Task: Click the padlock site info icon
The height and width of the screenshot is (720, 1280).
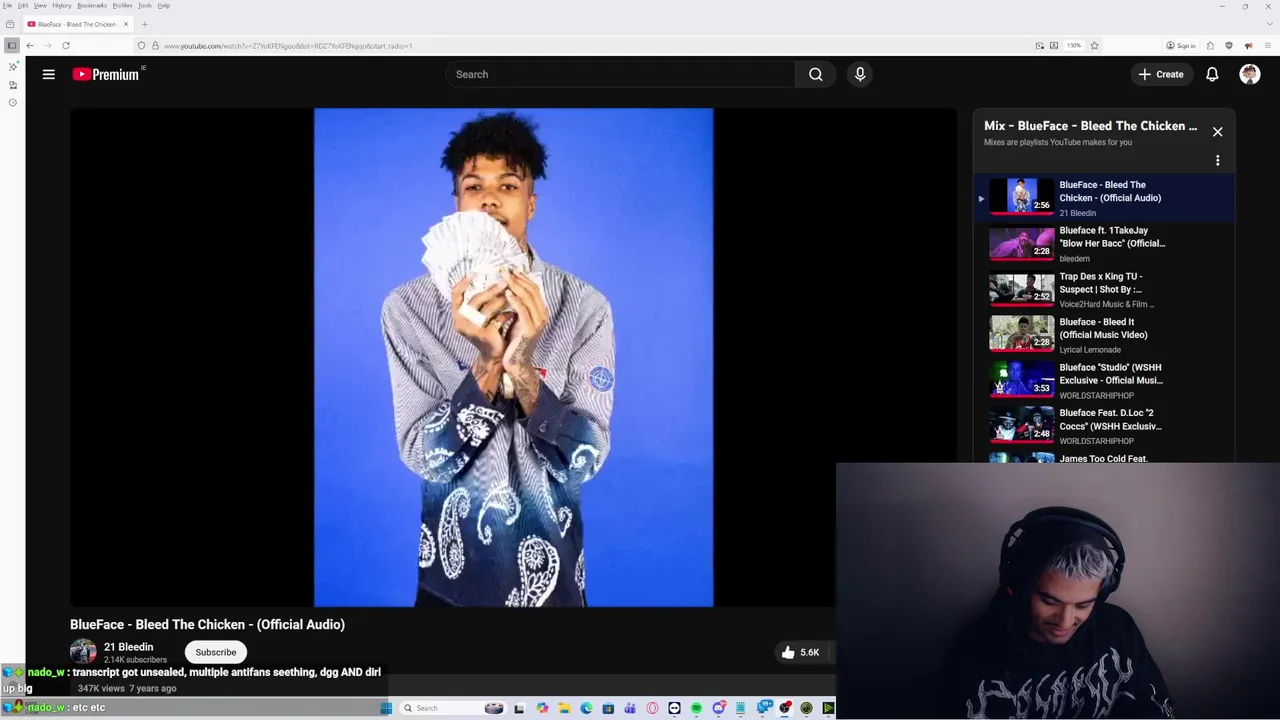Action: pyautogui.click(x=155, y=45)
